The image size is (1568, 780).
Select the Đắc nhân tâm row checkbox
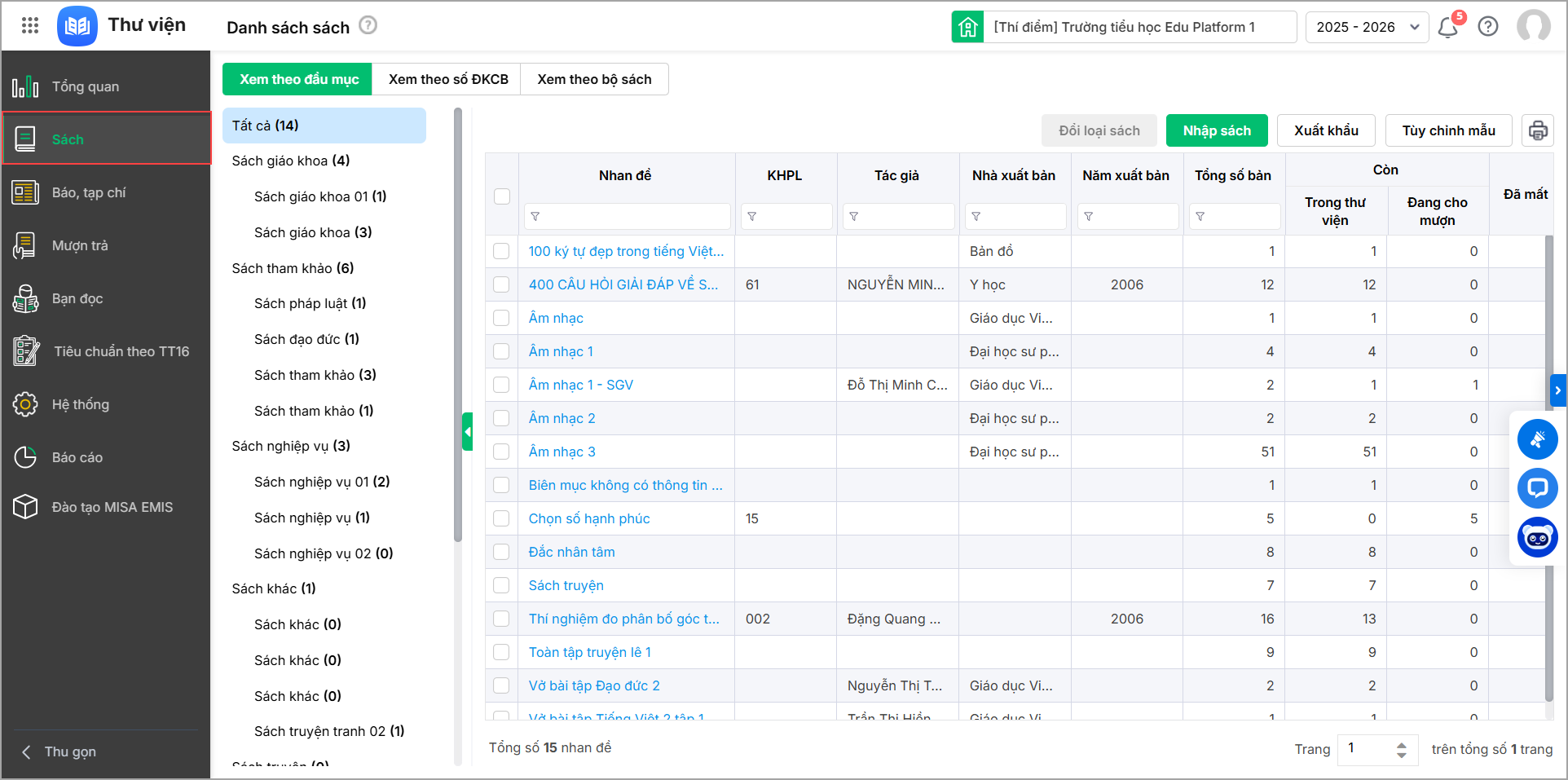point(501,552)
